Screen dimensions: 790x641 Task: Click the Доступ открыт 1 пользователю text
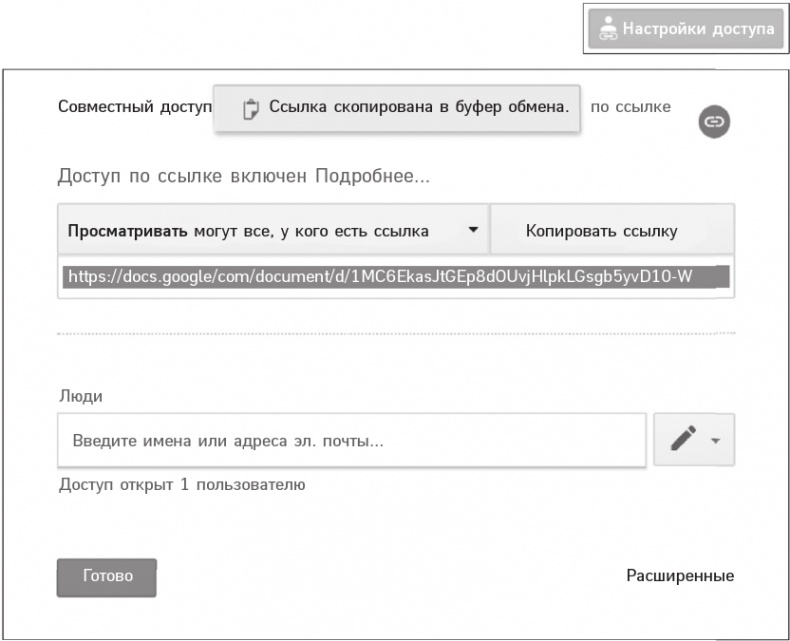(181, 485)
